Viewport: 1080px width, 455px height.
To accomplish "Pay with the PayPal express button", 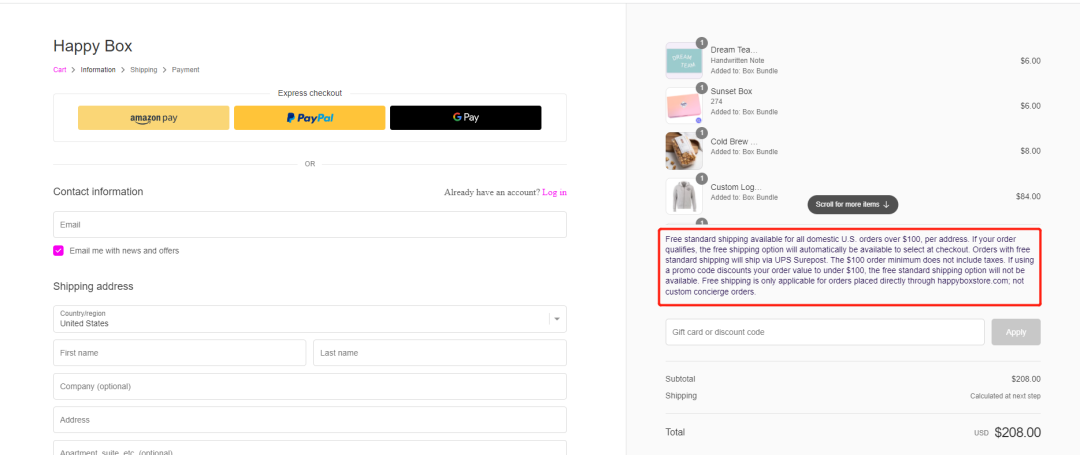I will [x=309, y=118].
